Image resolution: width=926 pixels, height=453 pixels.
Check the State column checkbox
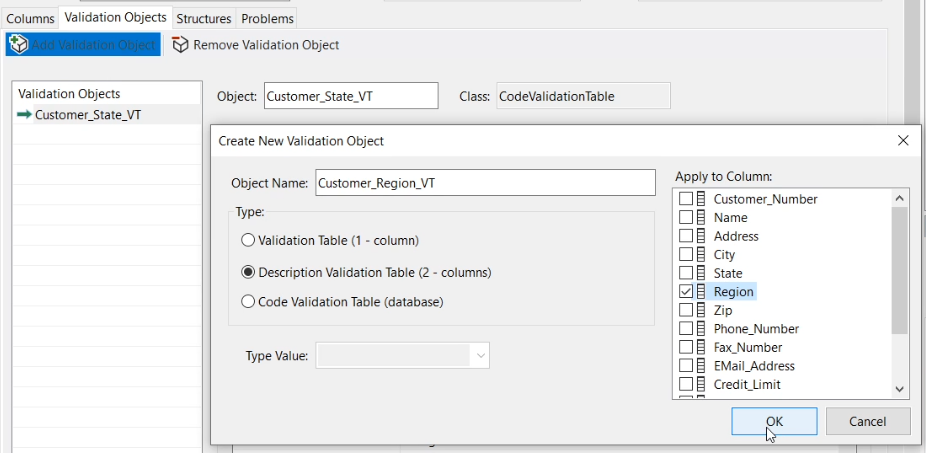click(x=686, y=273)
